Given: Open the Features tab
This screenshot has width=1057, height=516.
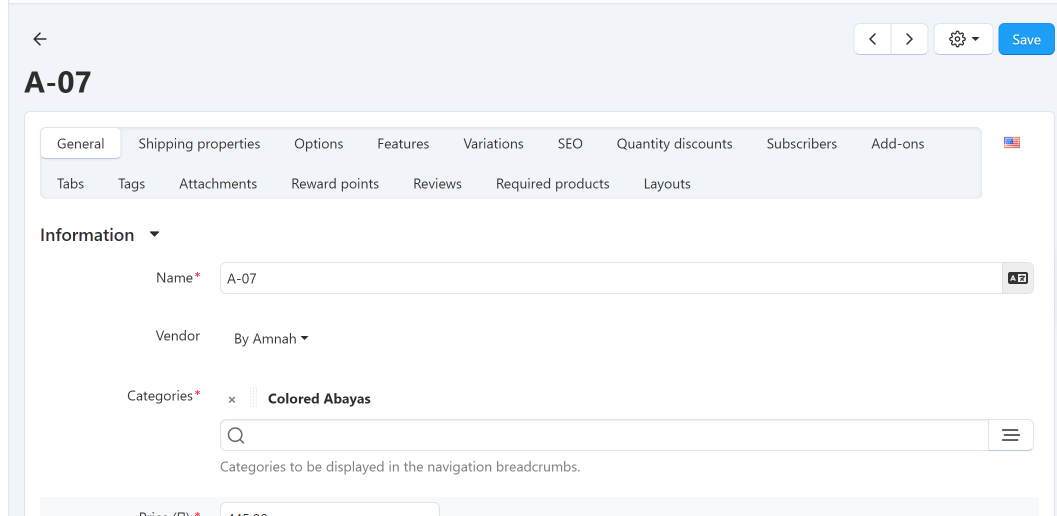Looking at the screenshot, I should tap(403, 144).
